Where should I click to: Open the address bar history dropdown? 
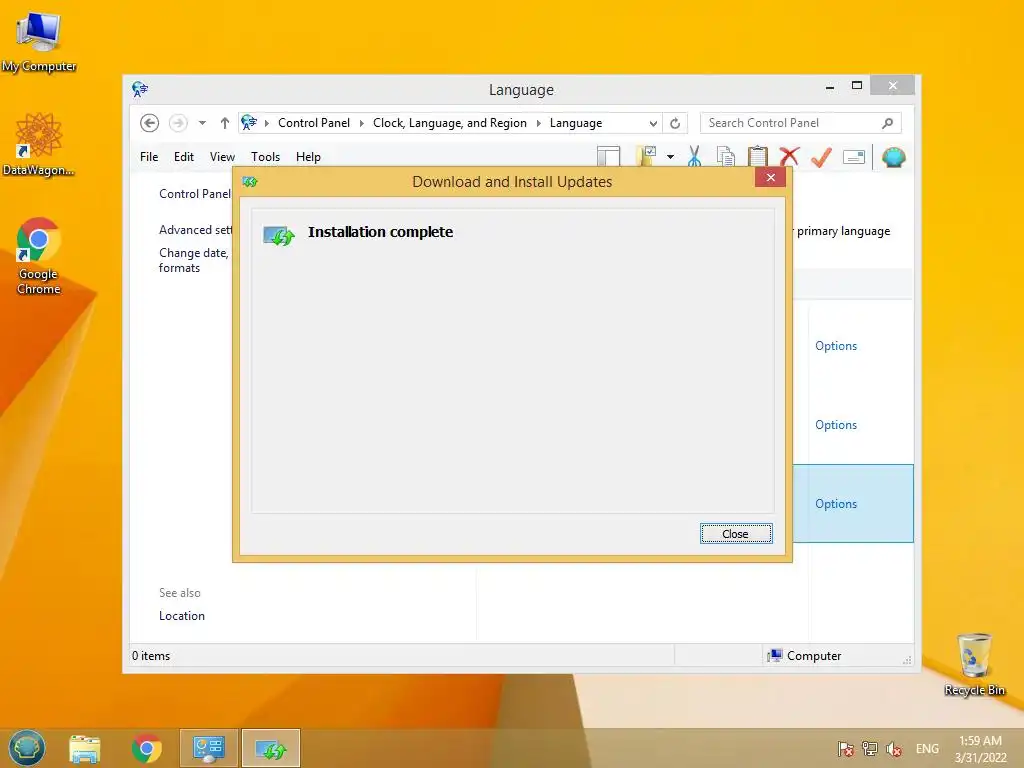pyautogui.click(x=653, y=123)
